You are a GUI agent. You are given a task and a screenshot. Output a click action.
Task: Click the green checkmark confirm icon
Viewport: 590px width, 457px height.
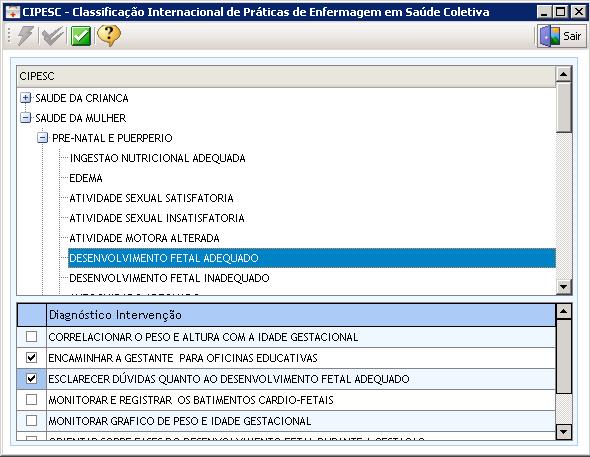(81, 36)
